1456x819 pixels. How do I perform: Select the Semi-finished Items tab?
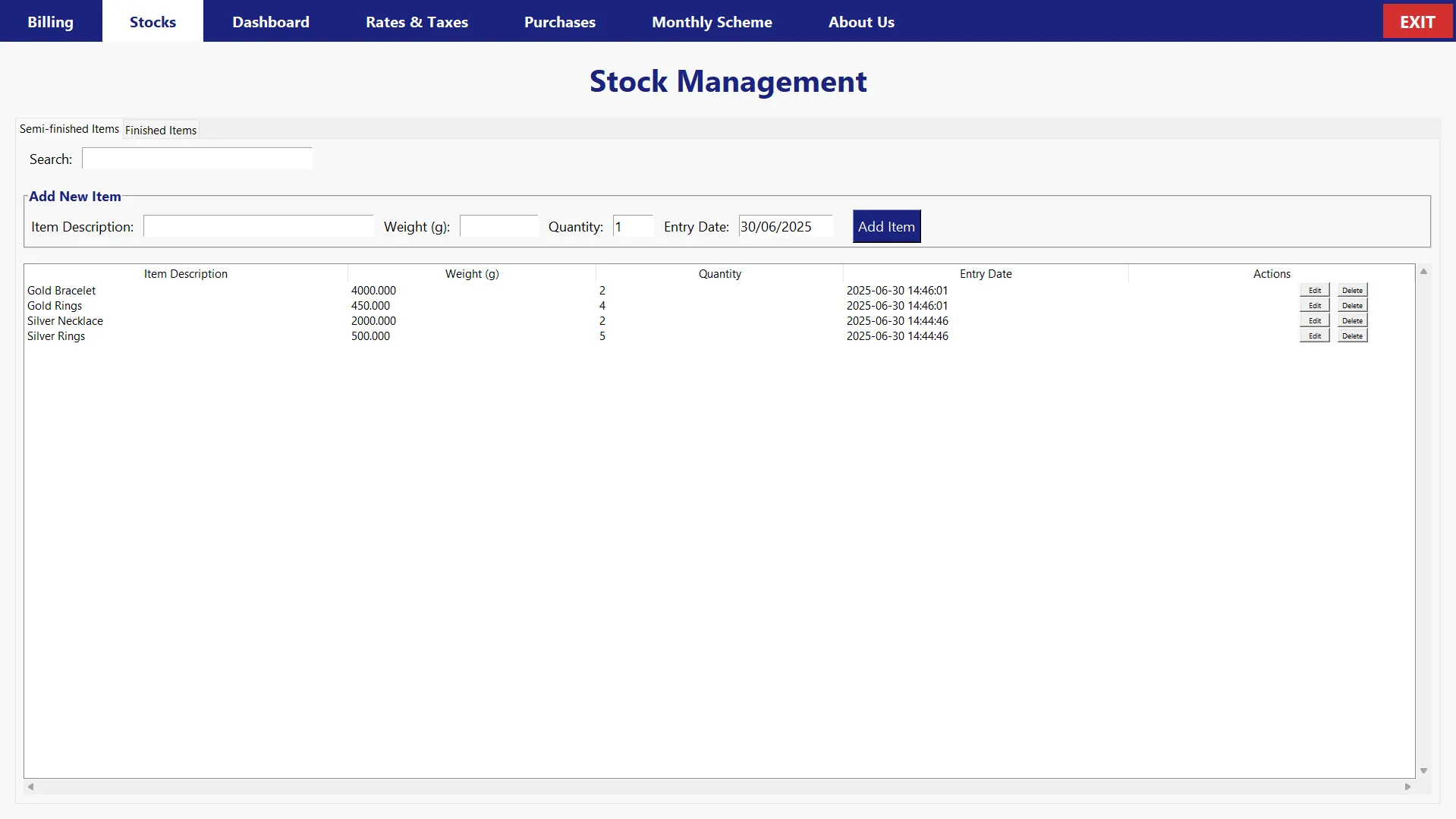(x=69, y=129)
